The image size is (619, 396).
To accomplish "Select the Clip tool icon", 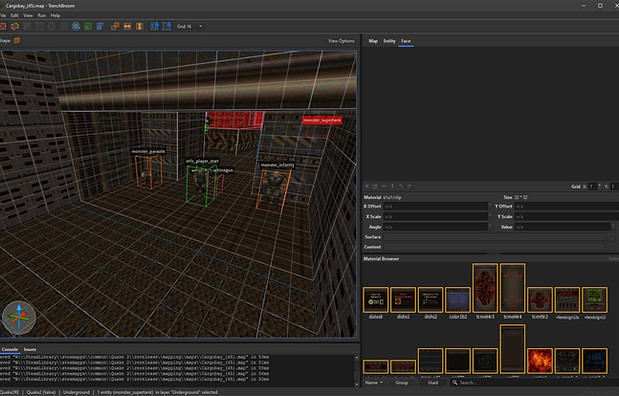I will 27,26.
